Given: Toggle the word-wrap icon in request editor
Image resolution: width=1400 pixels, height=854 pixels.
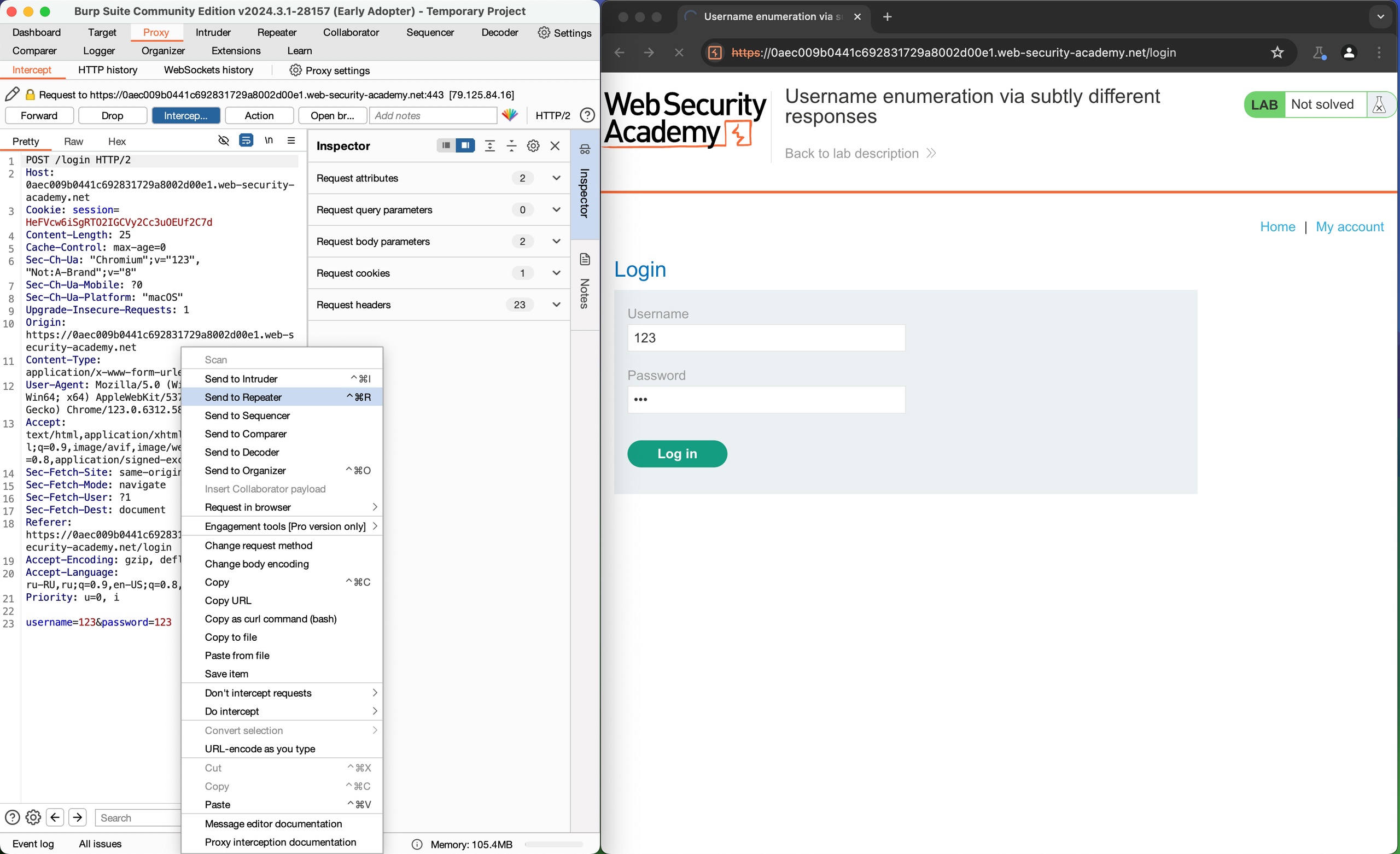Looking at the screenshot, I should 246,141.
